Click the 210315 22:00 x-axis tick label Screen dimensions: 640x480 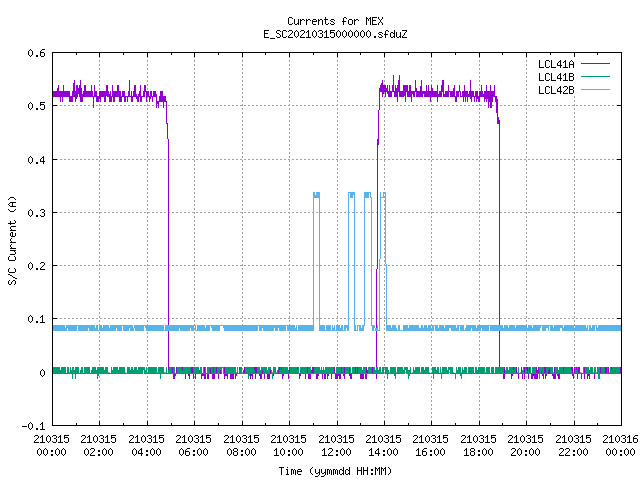pos(573,445)
